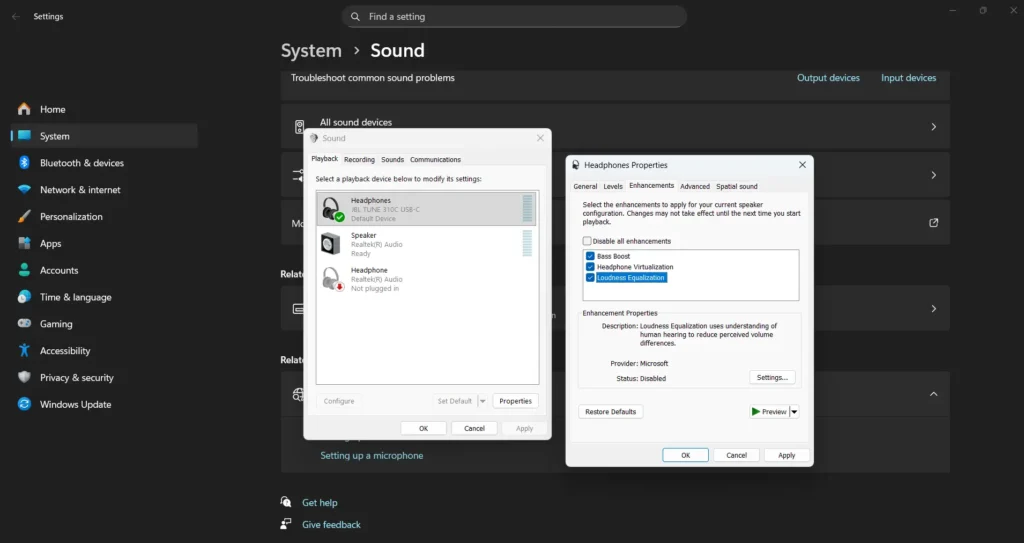
Task: Open Accounts icon in sidebar
Action: (x=24, y=270)
